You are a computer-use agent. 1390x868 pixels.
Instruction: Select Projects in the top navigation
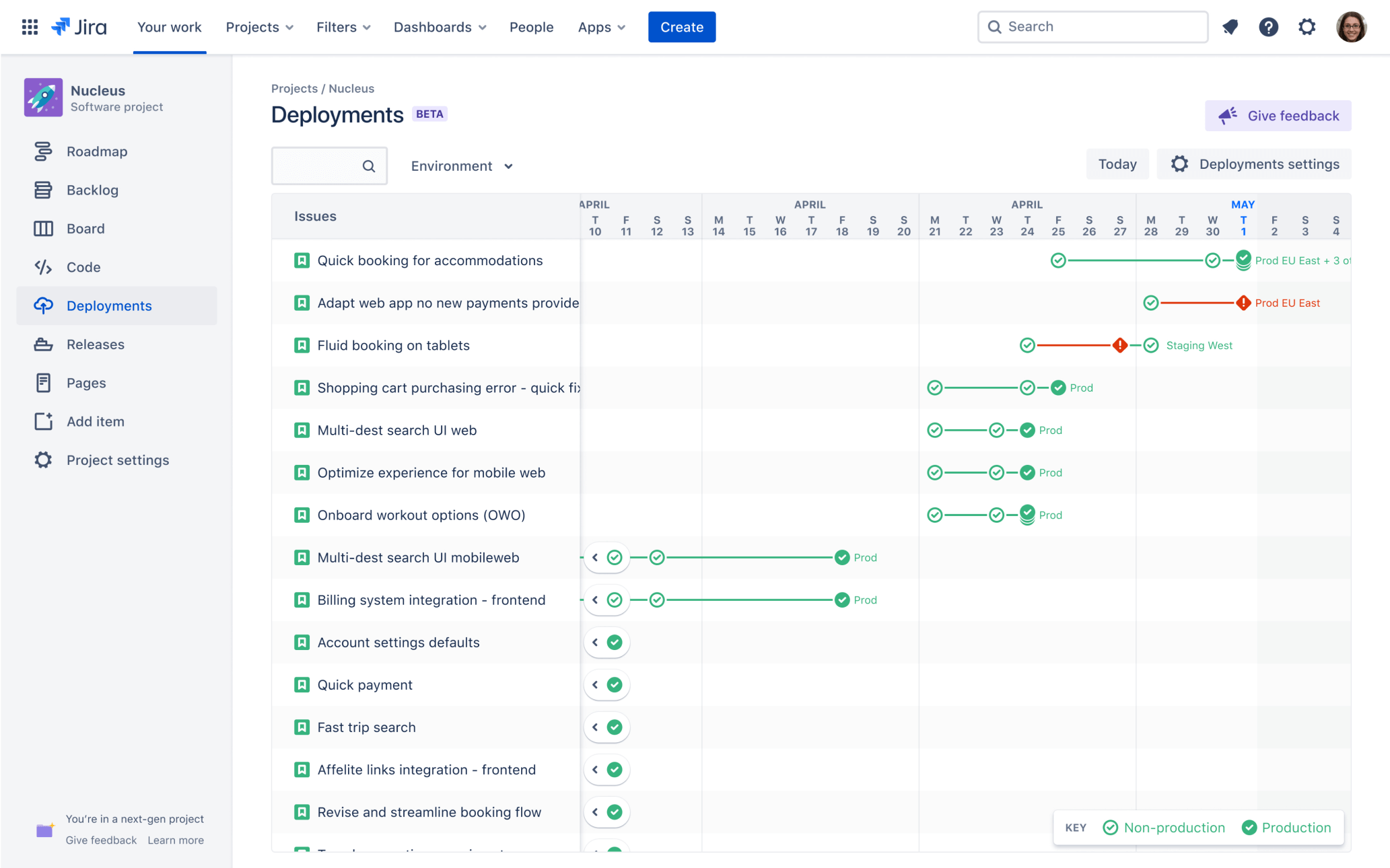pos(260,27)
